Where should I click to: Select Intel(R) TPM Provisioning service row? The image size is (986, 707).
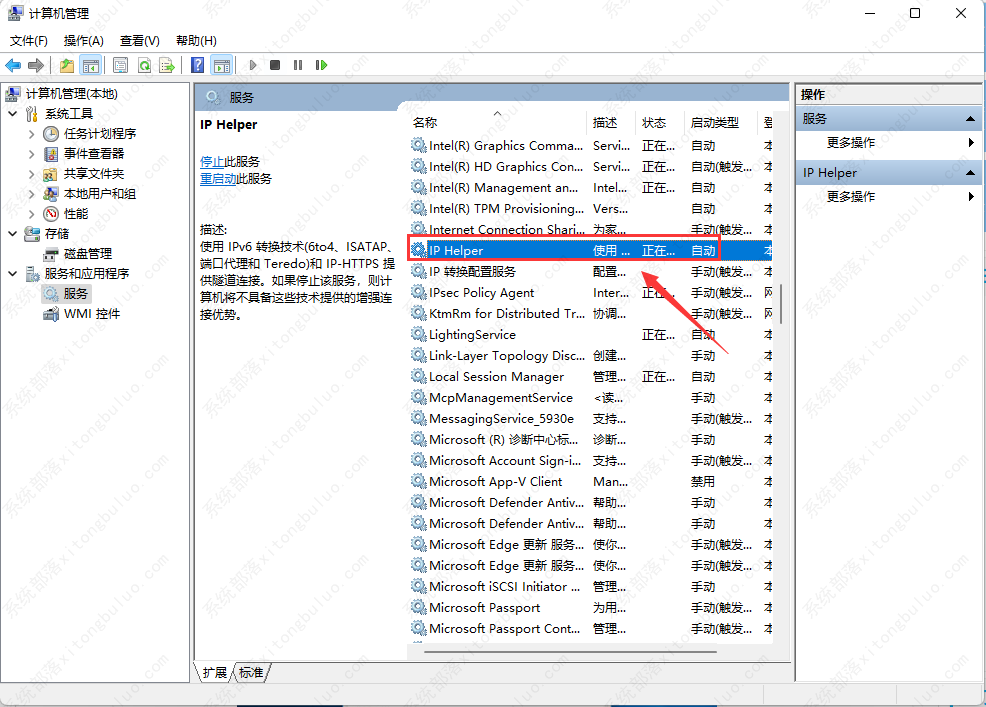coord(591,208)
